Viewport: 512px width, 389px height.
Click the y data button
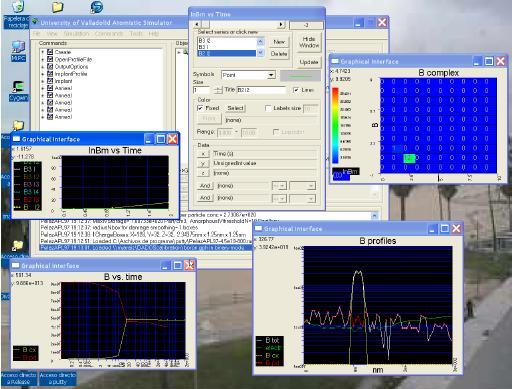point(203,163)
